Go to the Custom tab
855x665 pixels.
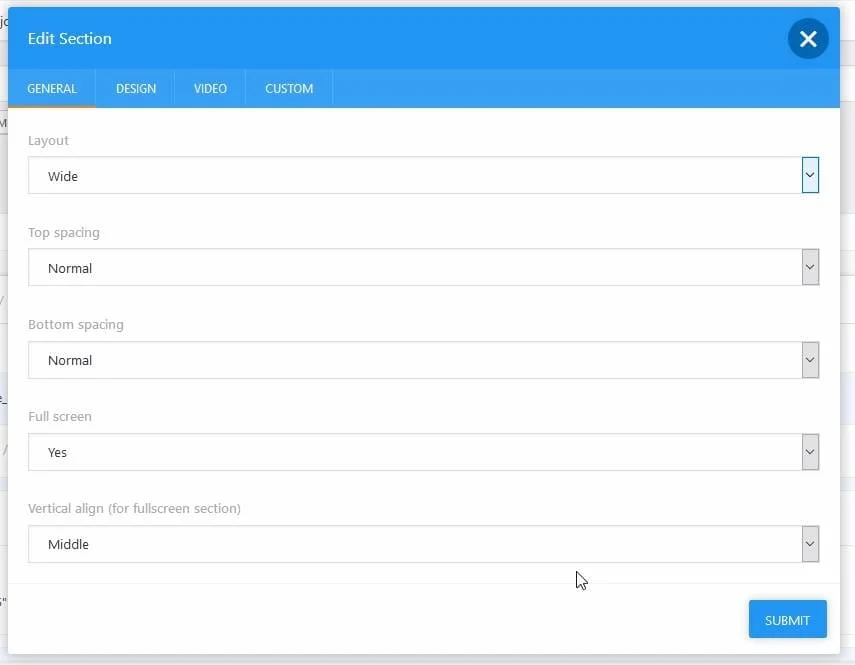(289, 89)
